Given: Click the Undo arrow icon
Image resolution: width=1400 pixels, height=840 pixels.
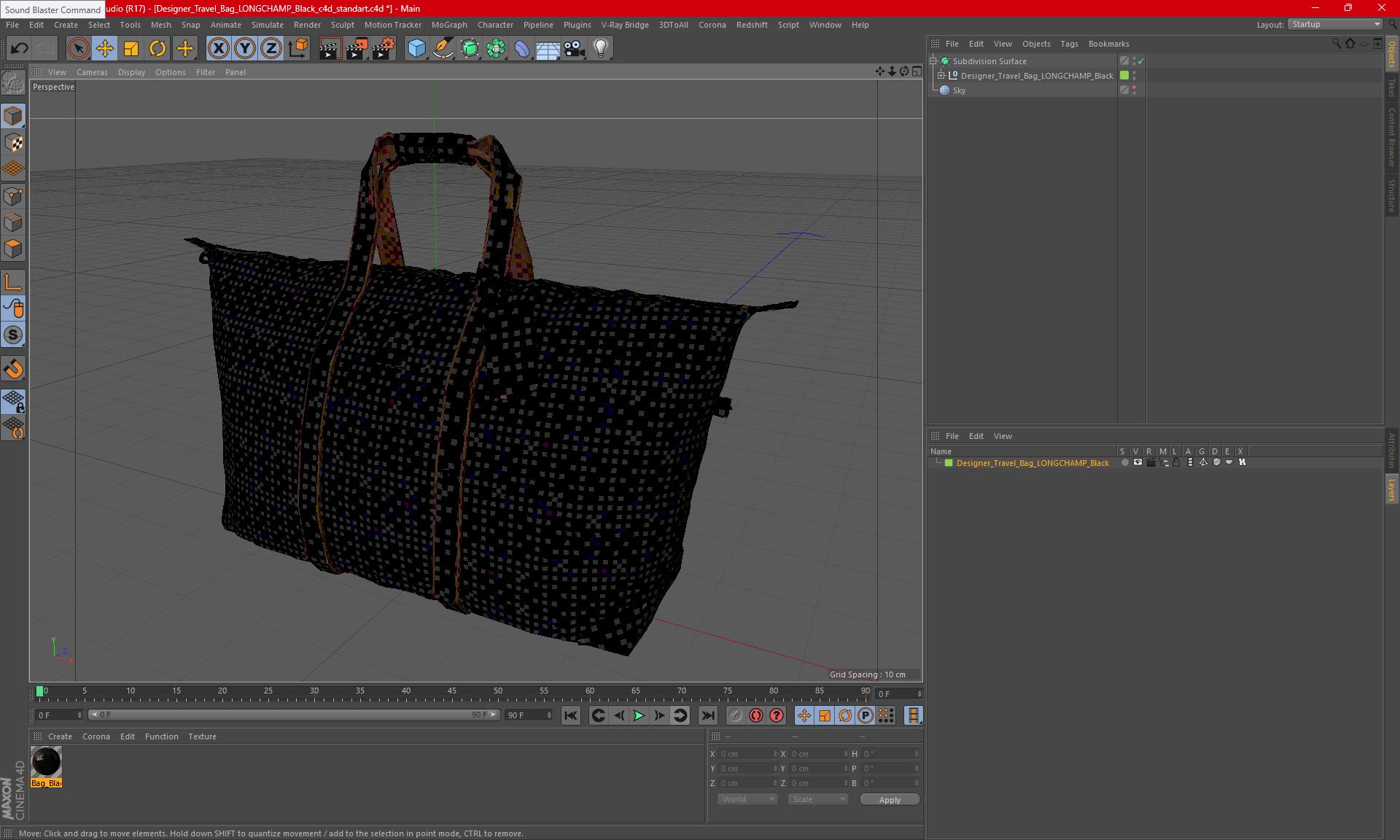Looking at the screenshot, I should tap(20, 49).
